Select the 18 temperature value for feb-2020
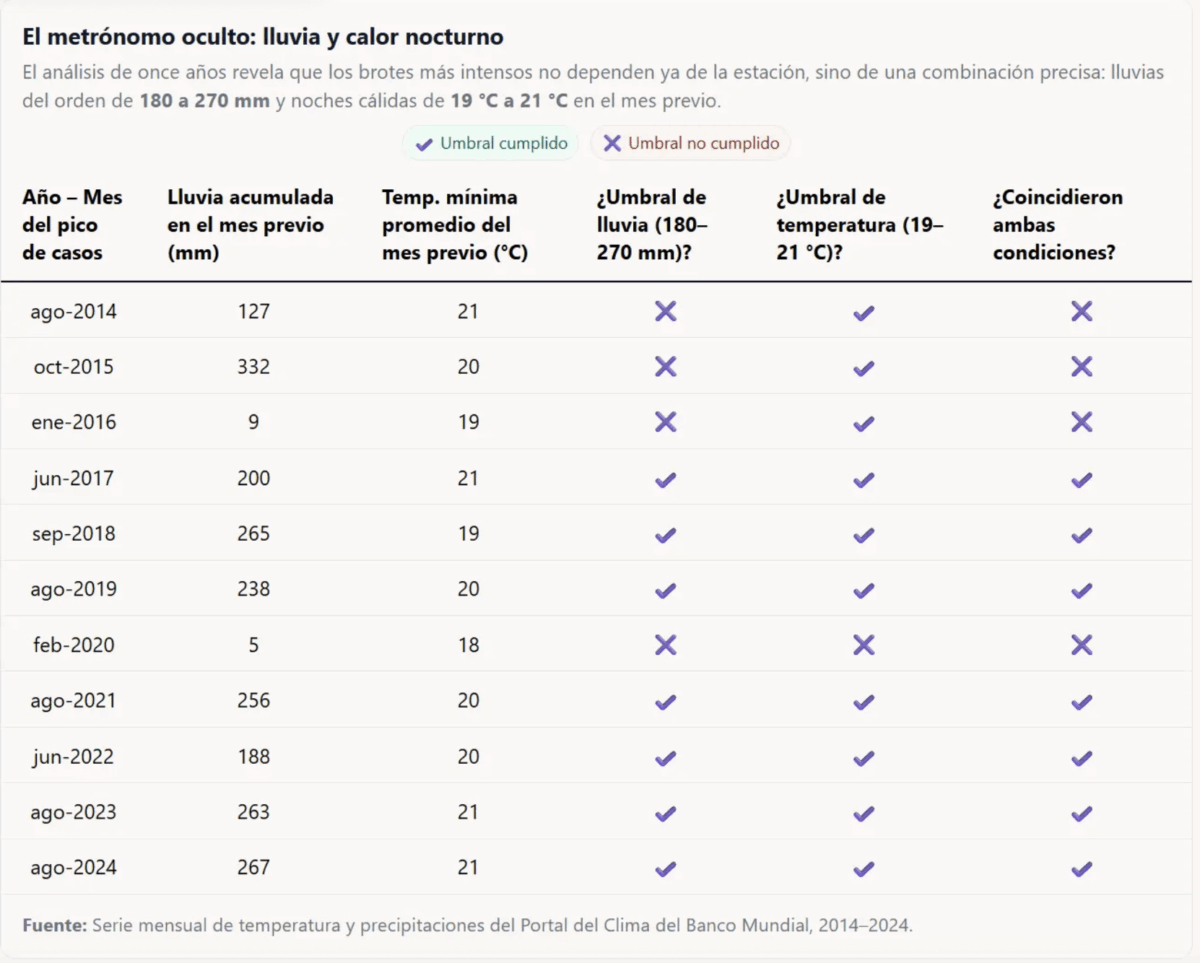The height and width of the screenshot is (963, 1200). [468, 645]
